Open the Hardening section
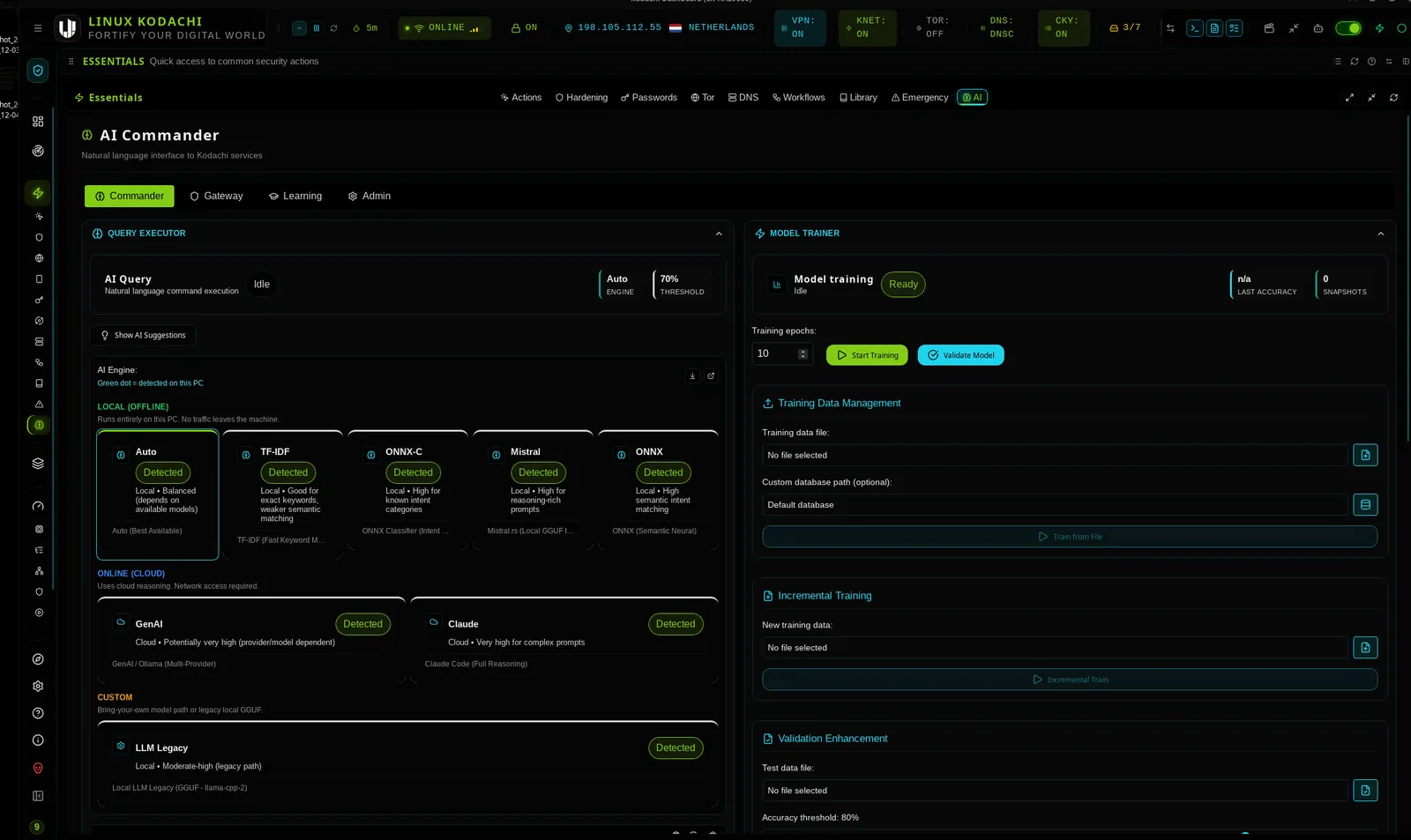Screen dimensions: 1411x840 pos(581,98)
